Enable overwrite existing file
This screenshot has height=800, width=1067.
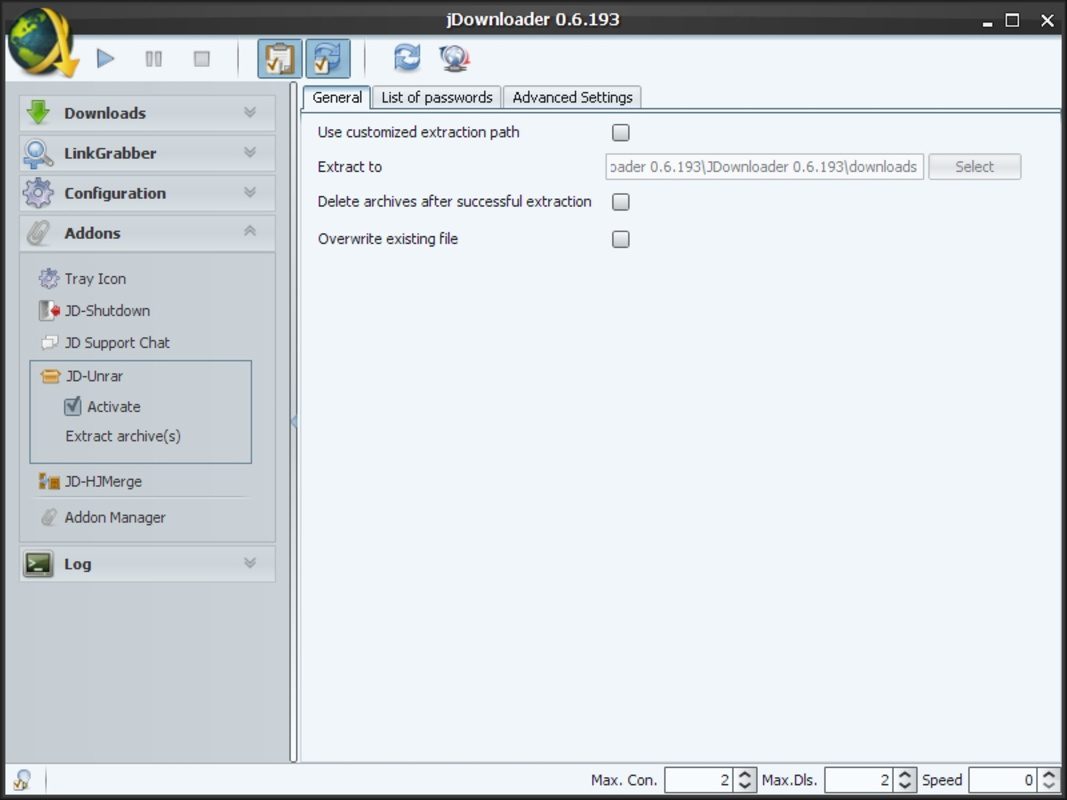pos(620,239)
